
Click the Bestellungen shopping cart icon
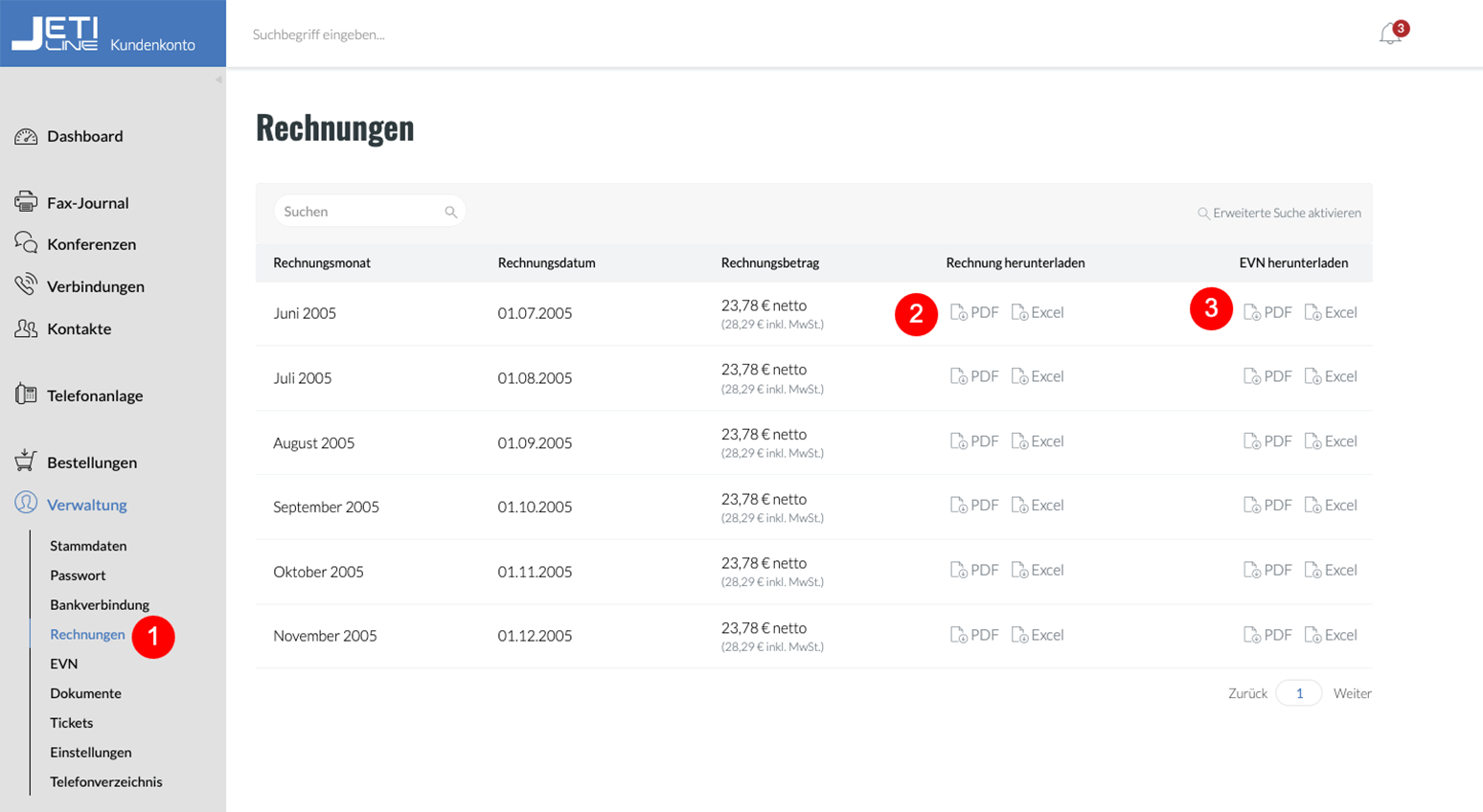(x=26, y=462)
